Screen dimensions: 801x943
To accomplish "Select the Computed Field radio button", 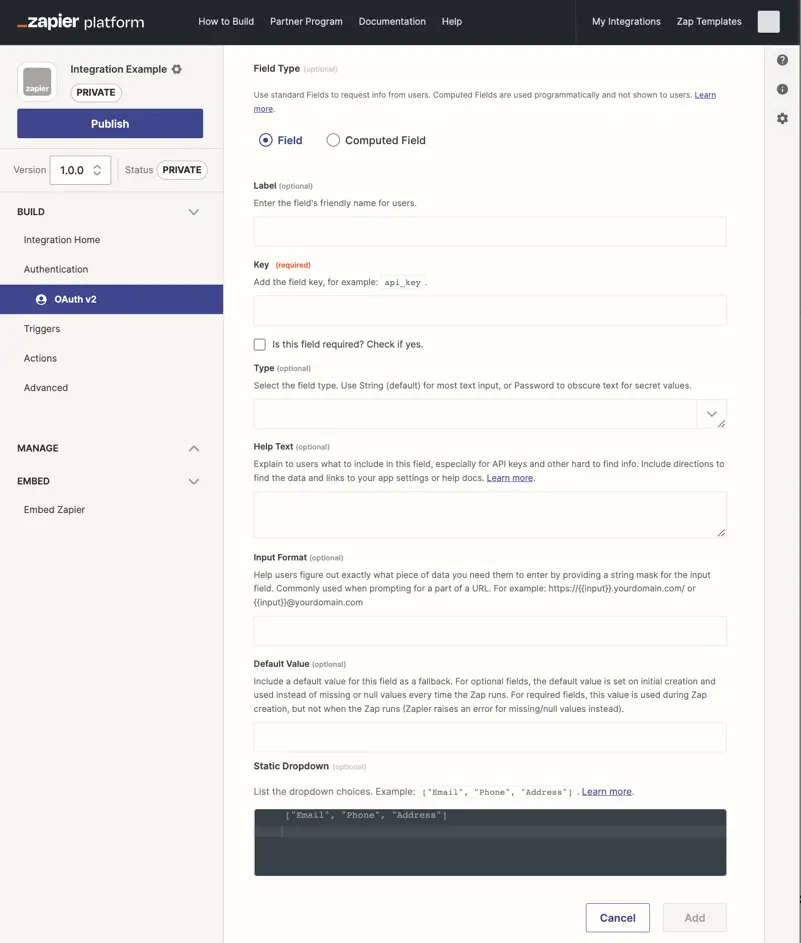I will pyautogui.click(x=333, y=140).
